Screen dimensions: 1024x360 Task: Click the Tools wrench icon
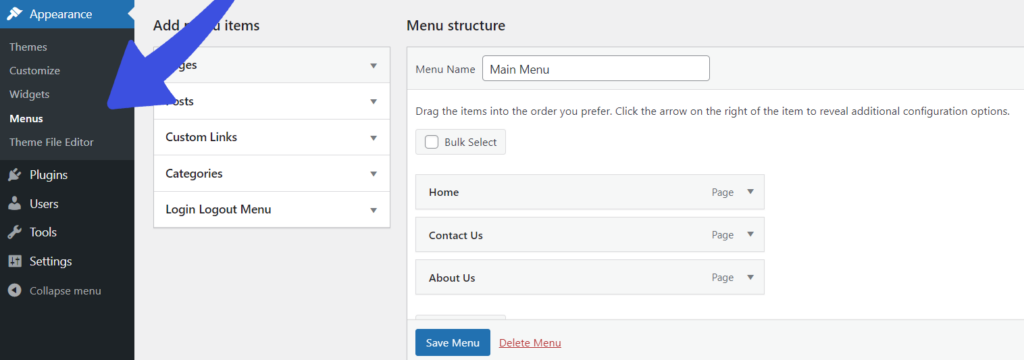coord(14,233)
